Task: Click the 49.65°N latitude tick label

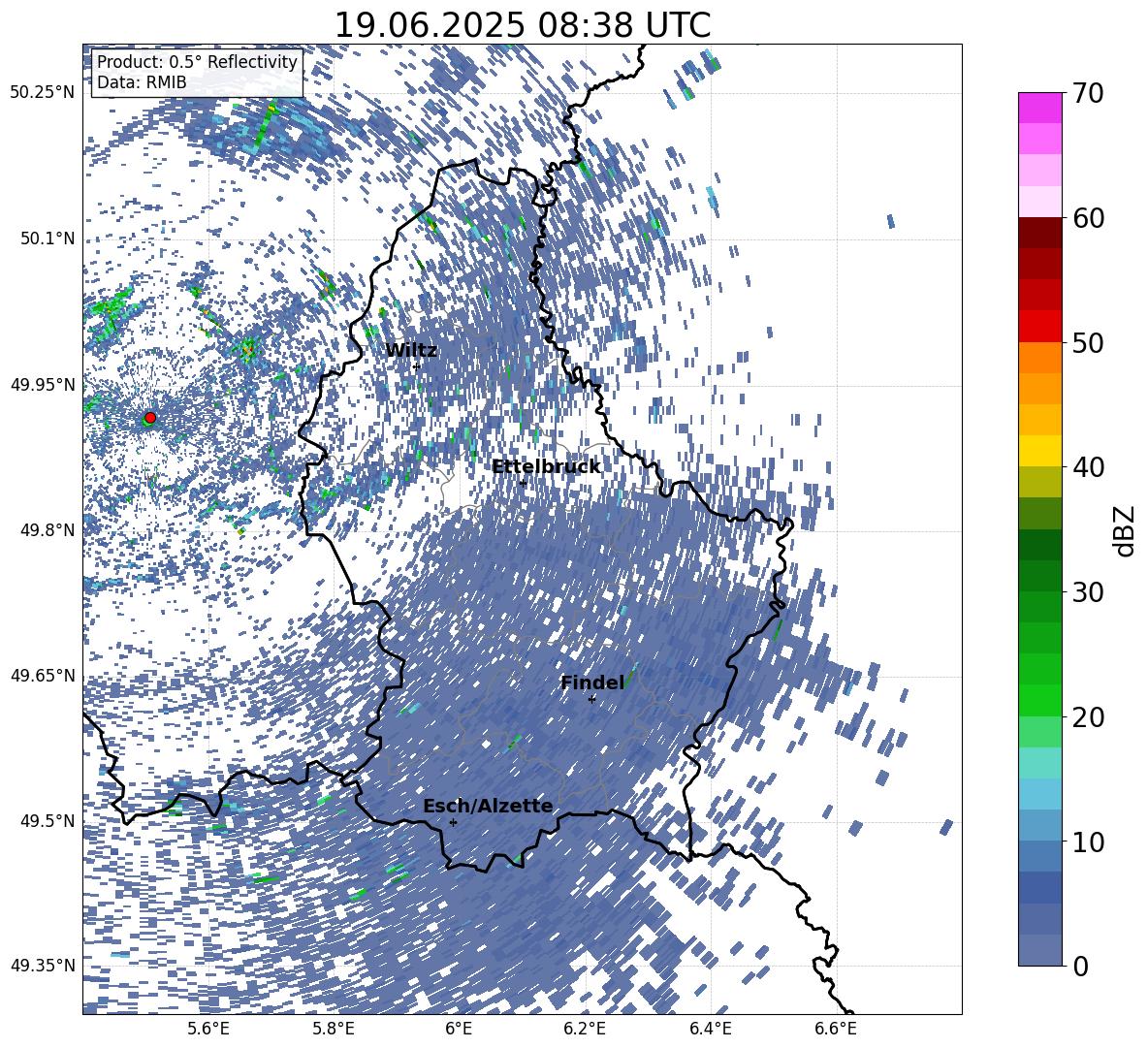Action: [x=44, y=676]
